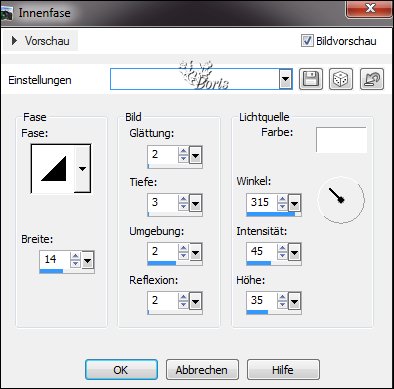Increase Breite value with up arrow
Screen dimensions: 394x389
(76, 256)
